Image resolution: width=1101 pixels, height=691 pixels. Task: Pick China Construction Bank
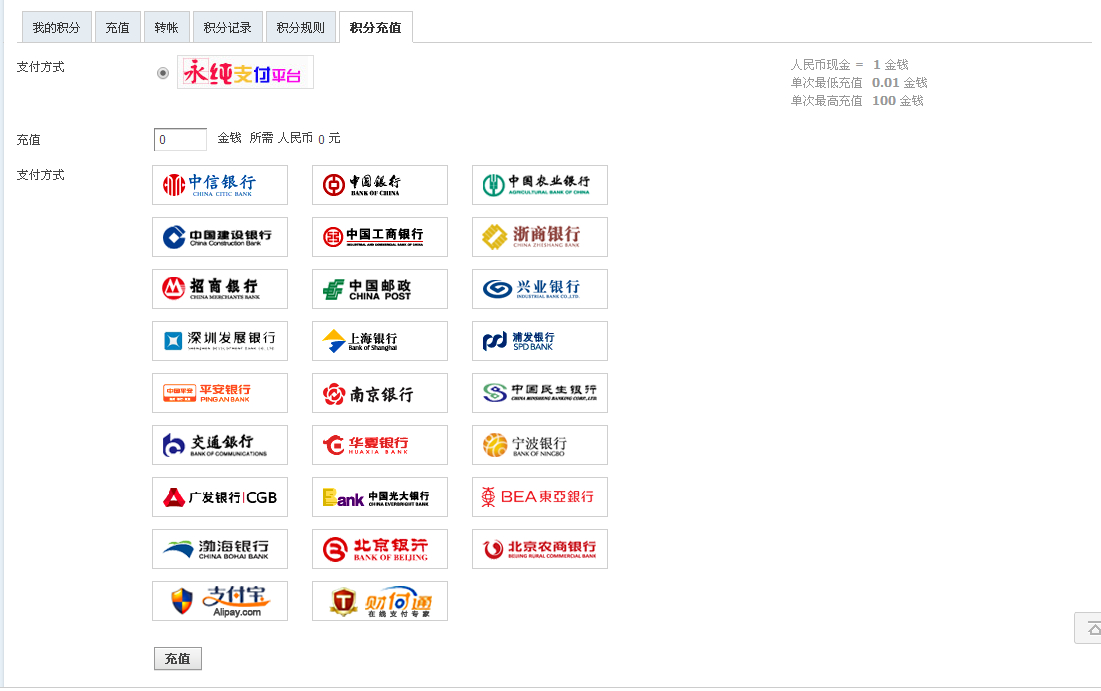coord(220,237)
